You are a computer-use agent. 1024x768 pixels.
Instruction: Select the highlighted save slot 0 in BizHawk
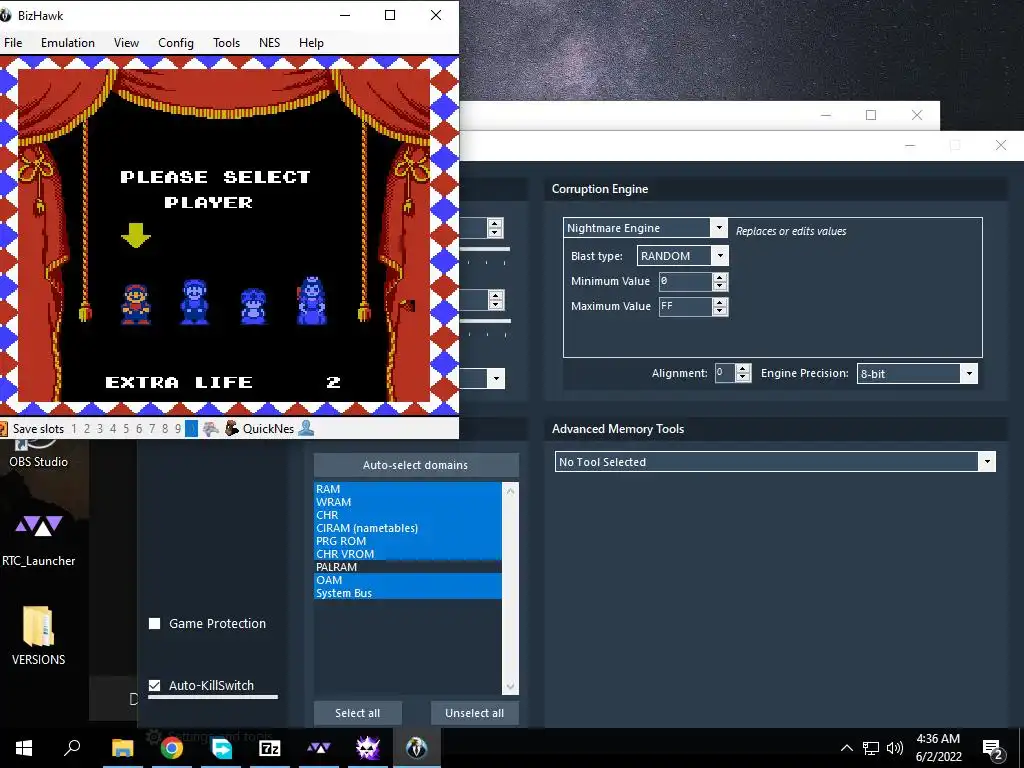[191, 428]
